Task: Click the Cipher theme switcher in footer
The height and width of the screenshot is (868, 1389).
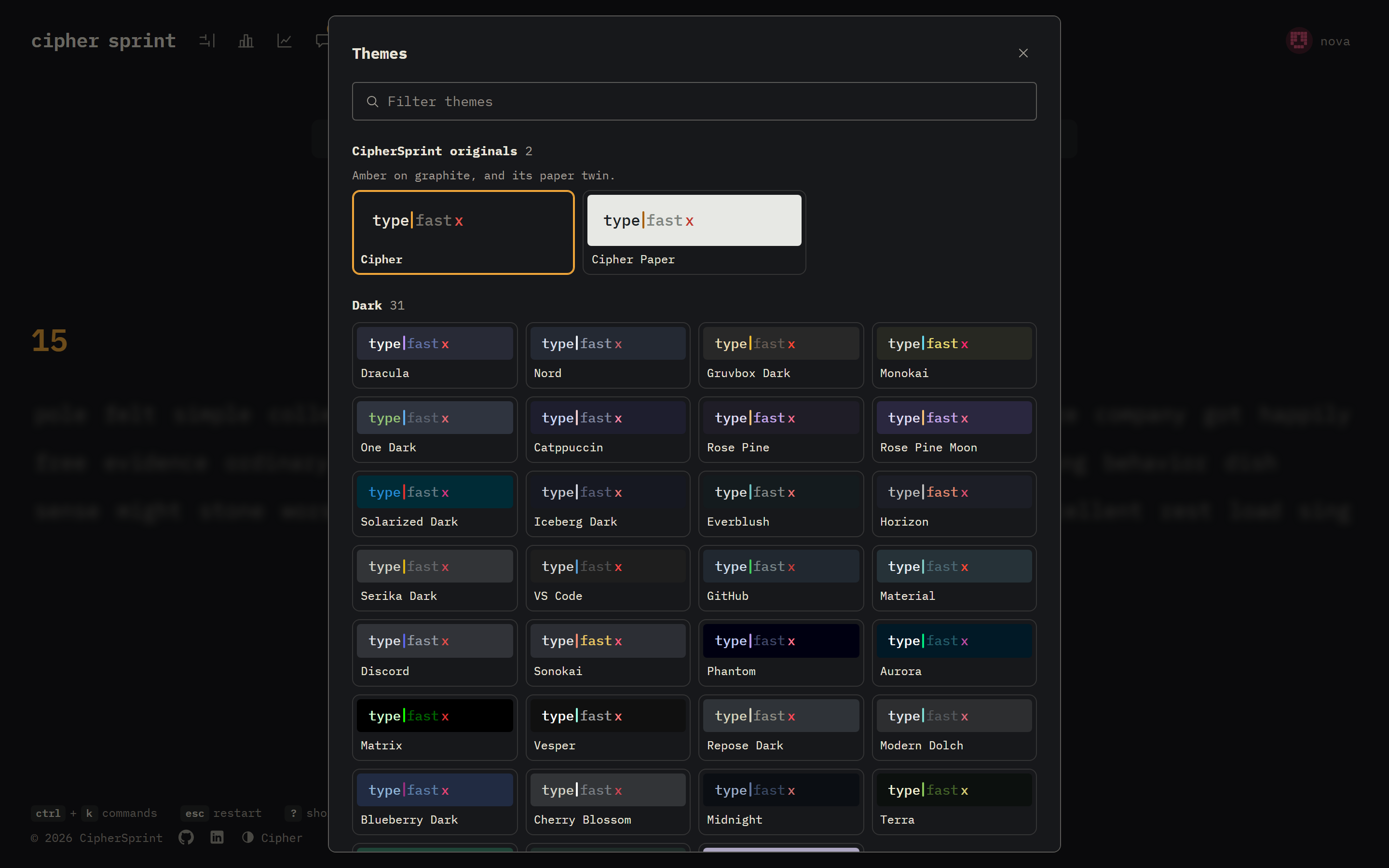Action: (272, 838)
